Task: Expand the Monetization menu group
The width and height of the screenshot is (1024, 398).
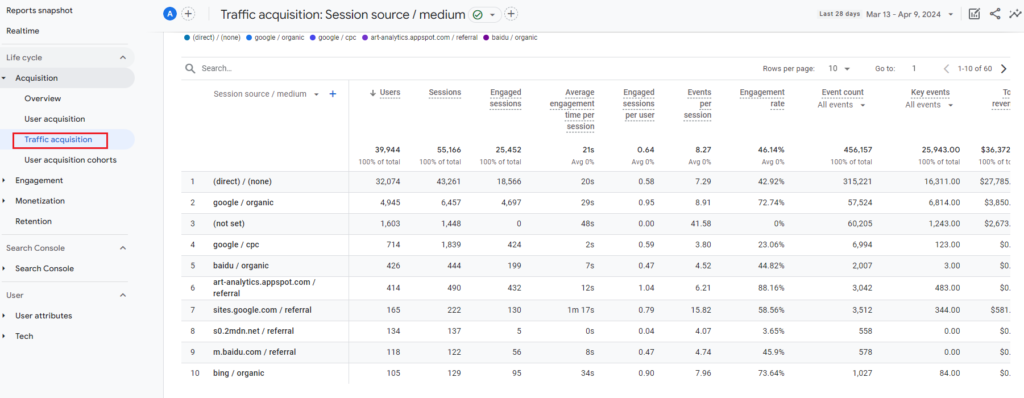Action: [4, 201]
